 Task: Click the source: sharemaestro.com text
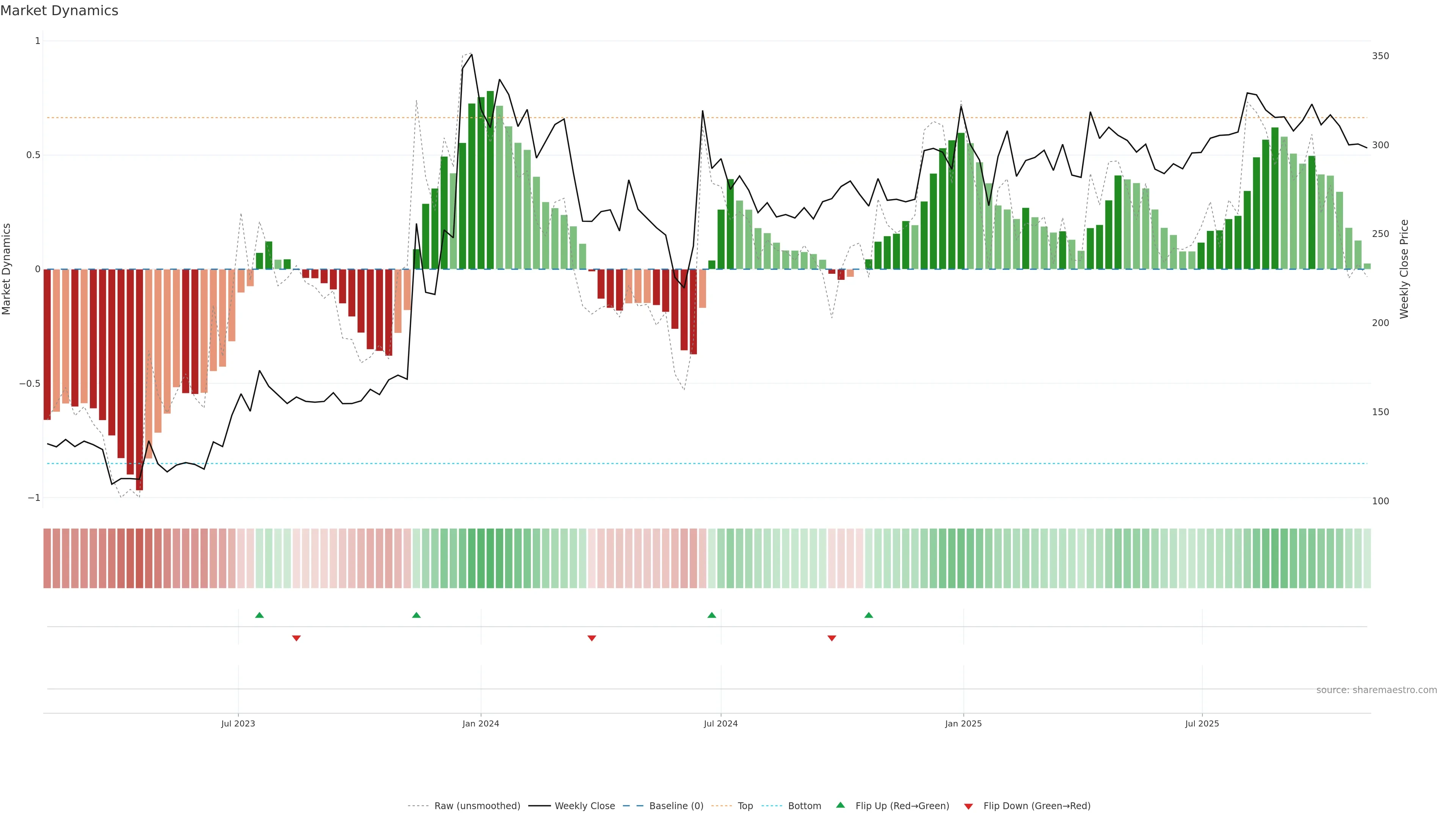pos(1376,690)
